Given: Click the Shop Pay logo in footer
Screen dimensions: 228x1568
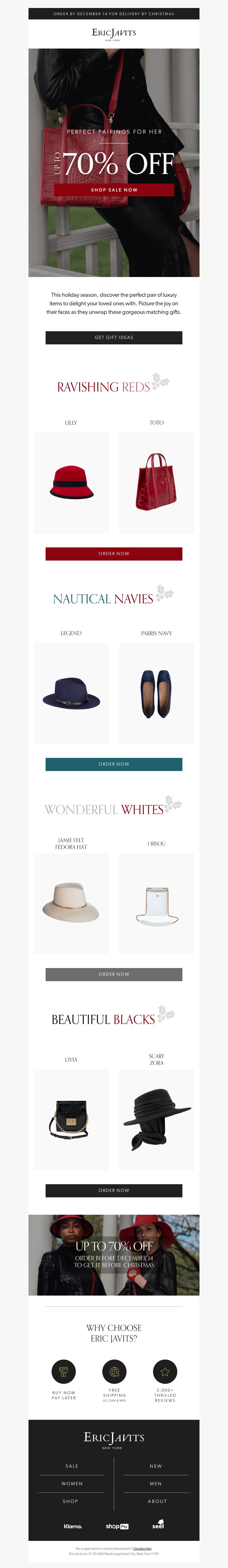Looking at the screenshot, I should coord(117,1526).
